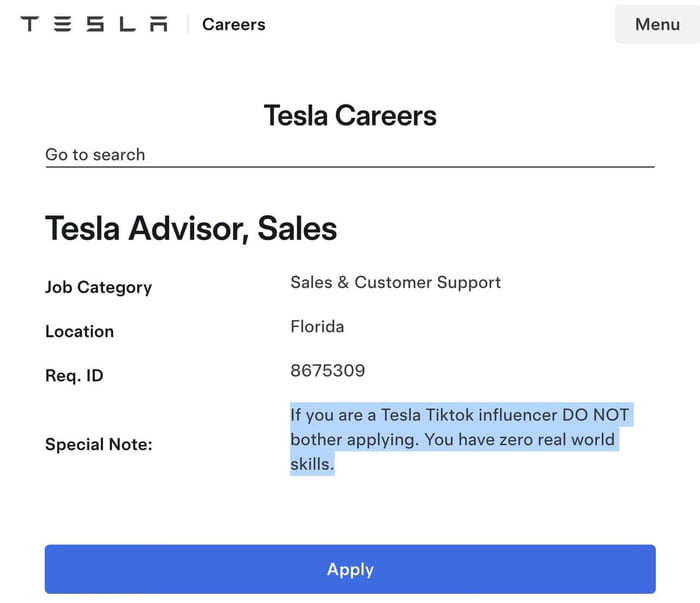700x603 pixels.
Task: Click the Go to search link
Action: pos(95,154)
